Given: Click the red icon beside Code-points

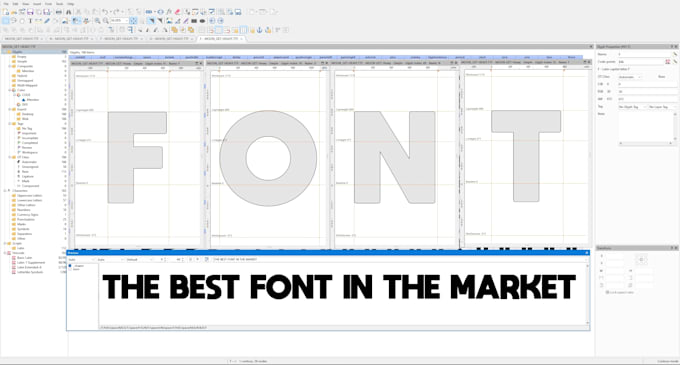Looking at the screenshot, I should point(668,62).
